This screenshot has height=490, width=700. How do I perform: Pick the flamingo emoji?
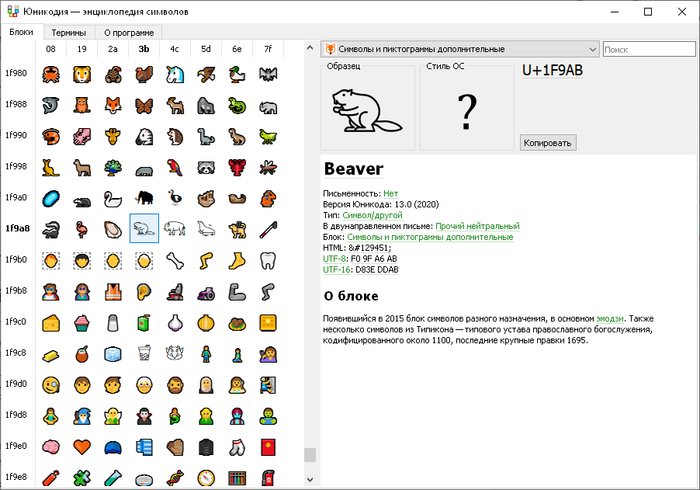[x=82, y=228]
